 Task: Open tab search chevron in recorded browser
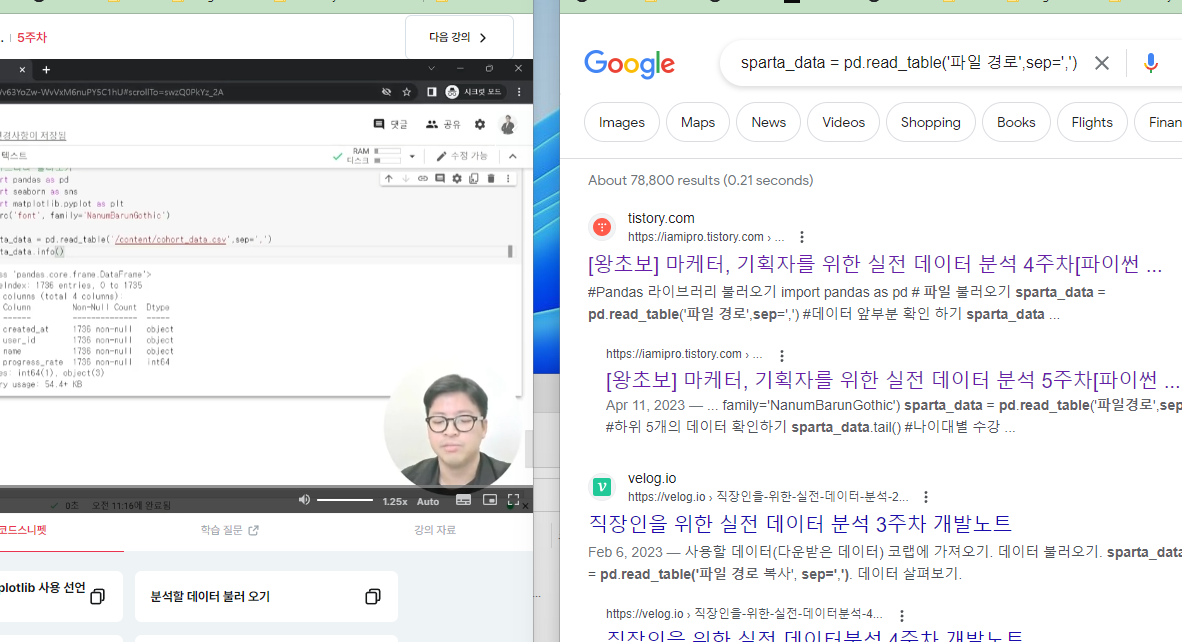[431, 69]
